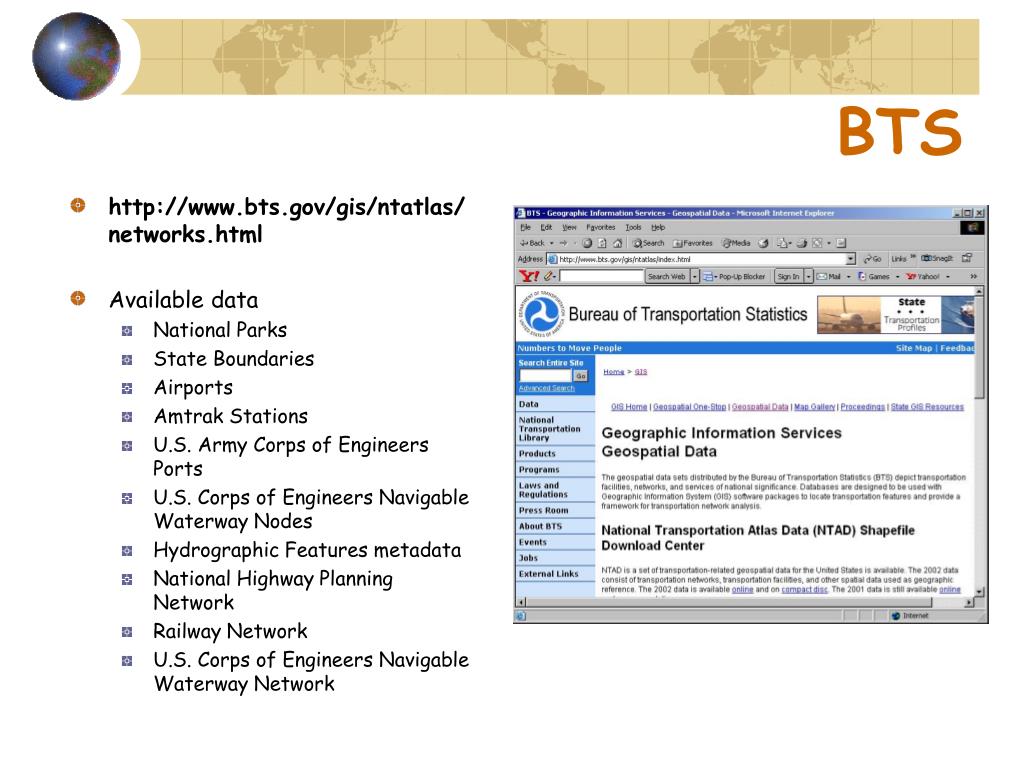Click Go beside the Search Entire Site box
Image resolution: width=1024 pixels, height=768 pixels.
tap(581, 376)
